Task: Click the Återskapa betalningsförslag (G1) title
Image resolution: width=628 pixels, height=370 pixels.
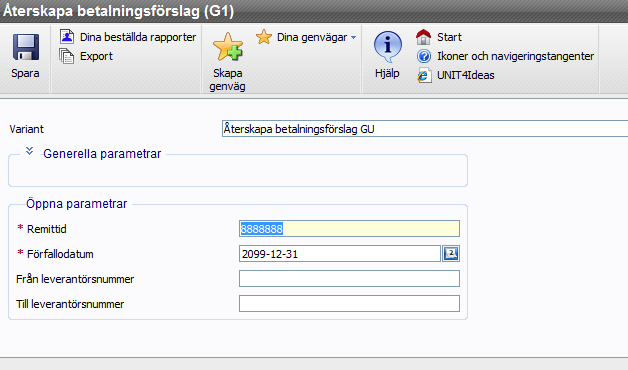Action: coord(119,11)
